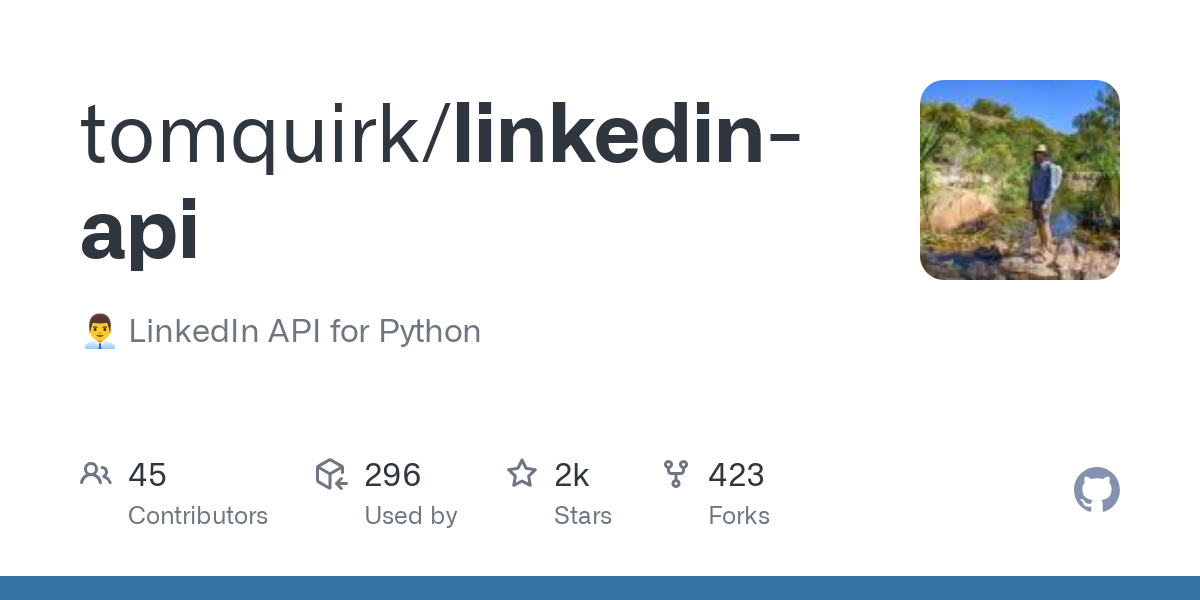
Task: Click the office worker emoji
Action: pyautogui.click(x=99, y=331)
